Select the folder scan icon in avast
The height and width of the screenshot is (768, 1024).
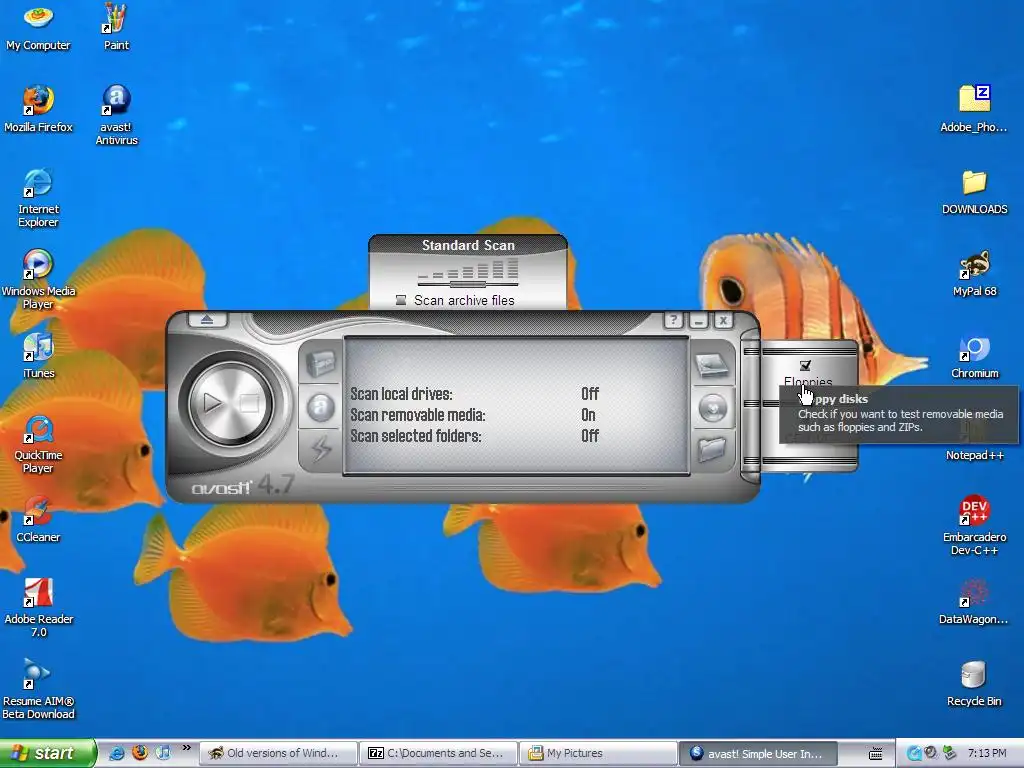tap(711, 449)
